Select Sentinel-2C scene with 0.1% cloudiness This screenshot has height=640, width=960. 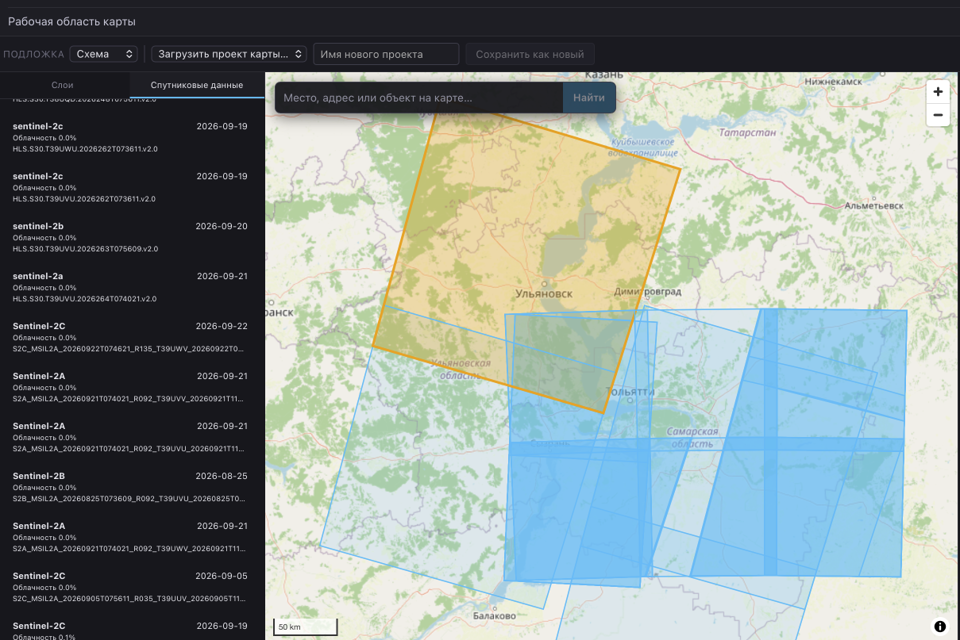[130, 628]
